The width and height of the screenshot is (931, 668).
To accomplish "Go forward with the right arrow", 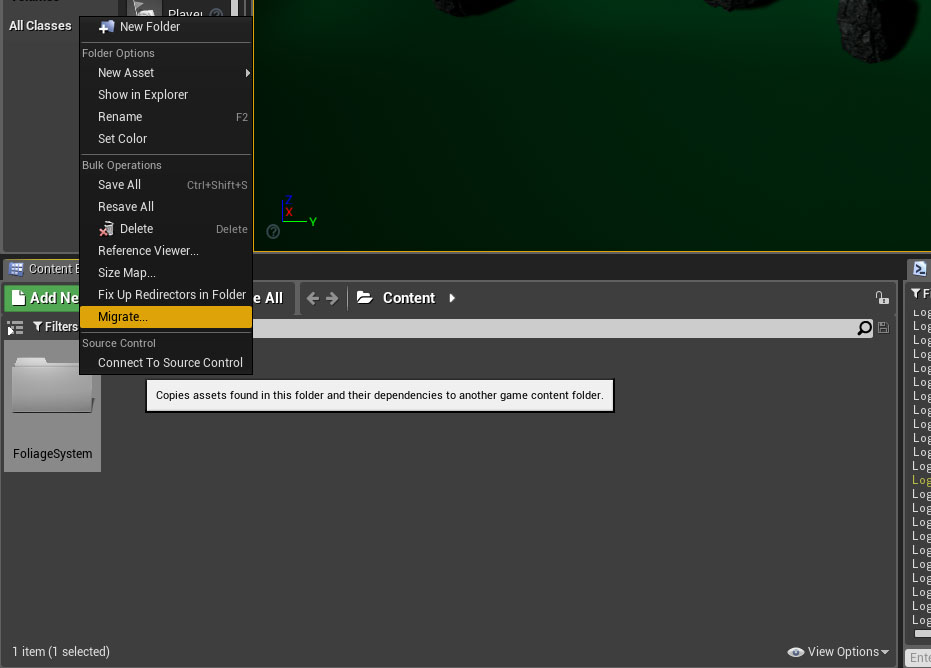I will (x=332, y=298).
